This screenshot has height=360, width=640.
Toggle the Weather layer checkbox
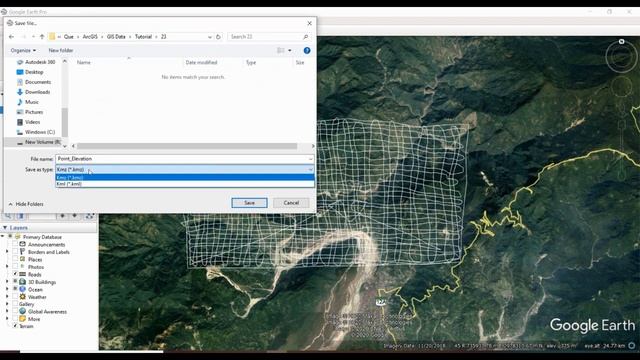point(15,297)
